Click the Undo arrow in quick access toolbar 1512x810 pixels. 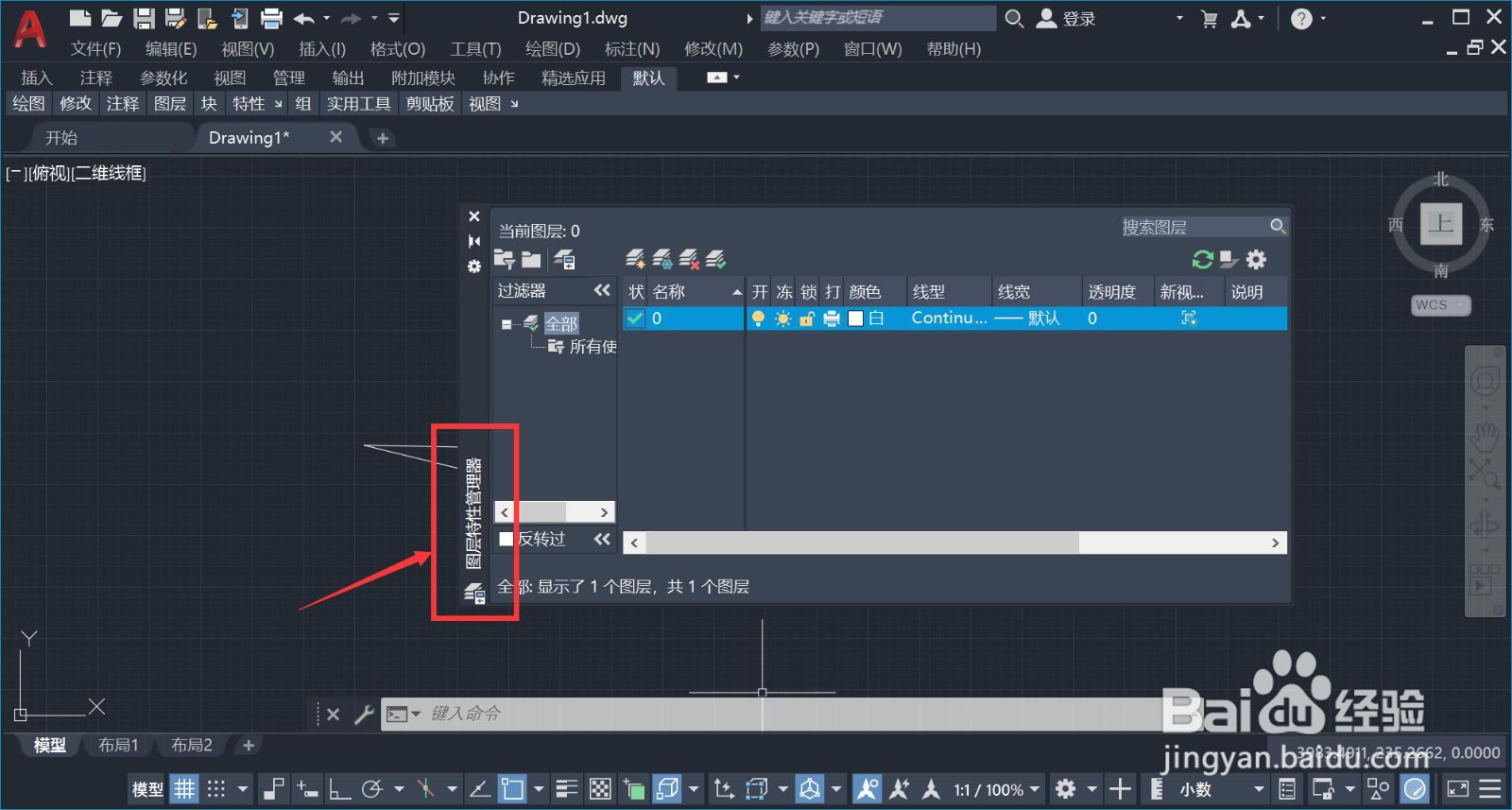(303, 18)
